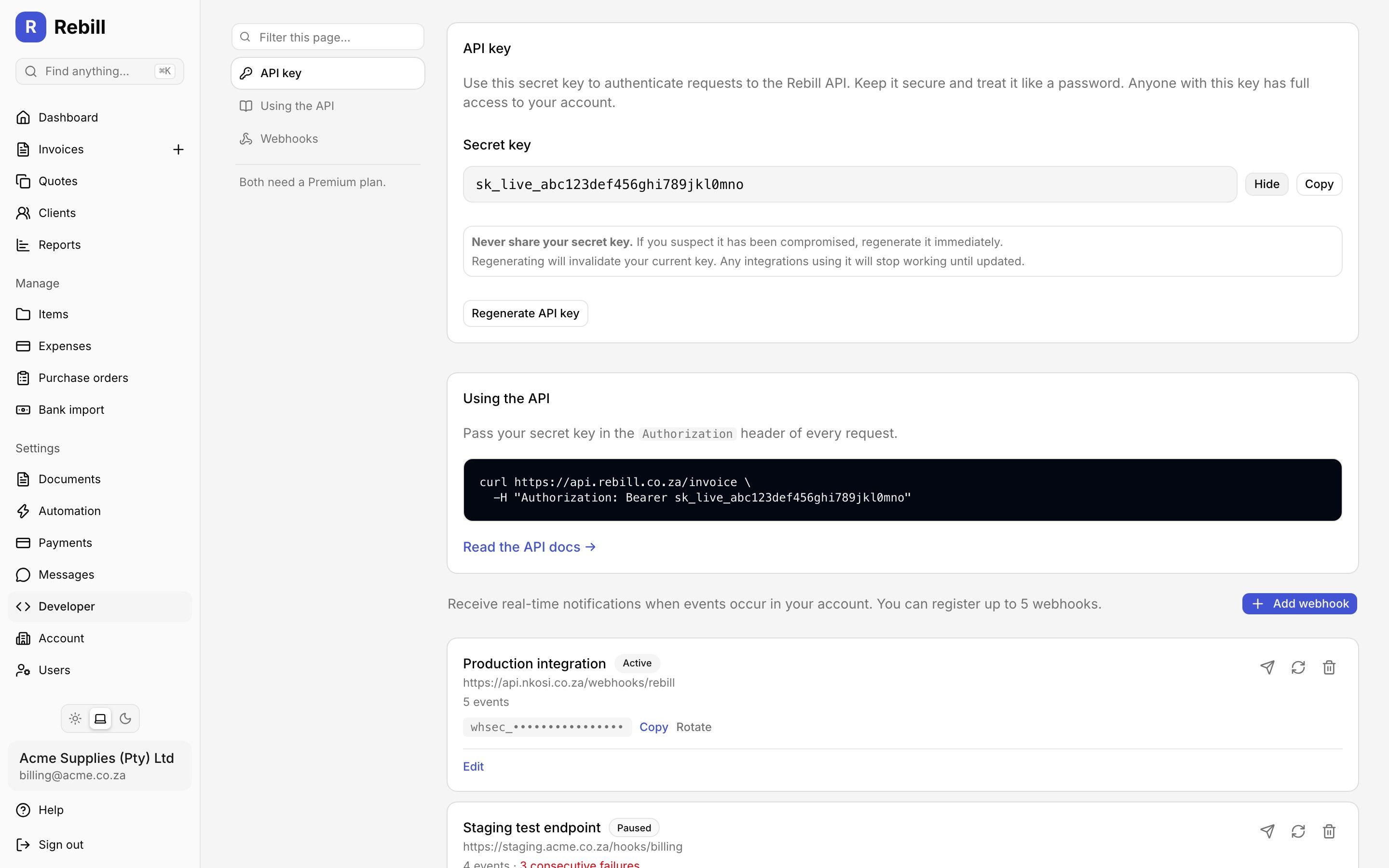
Task: Open Documents settings
Action: [99, 479]
